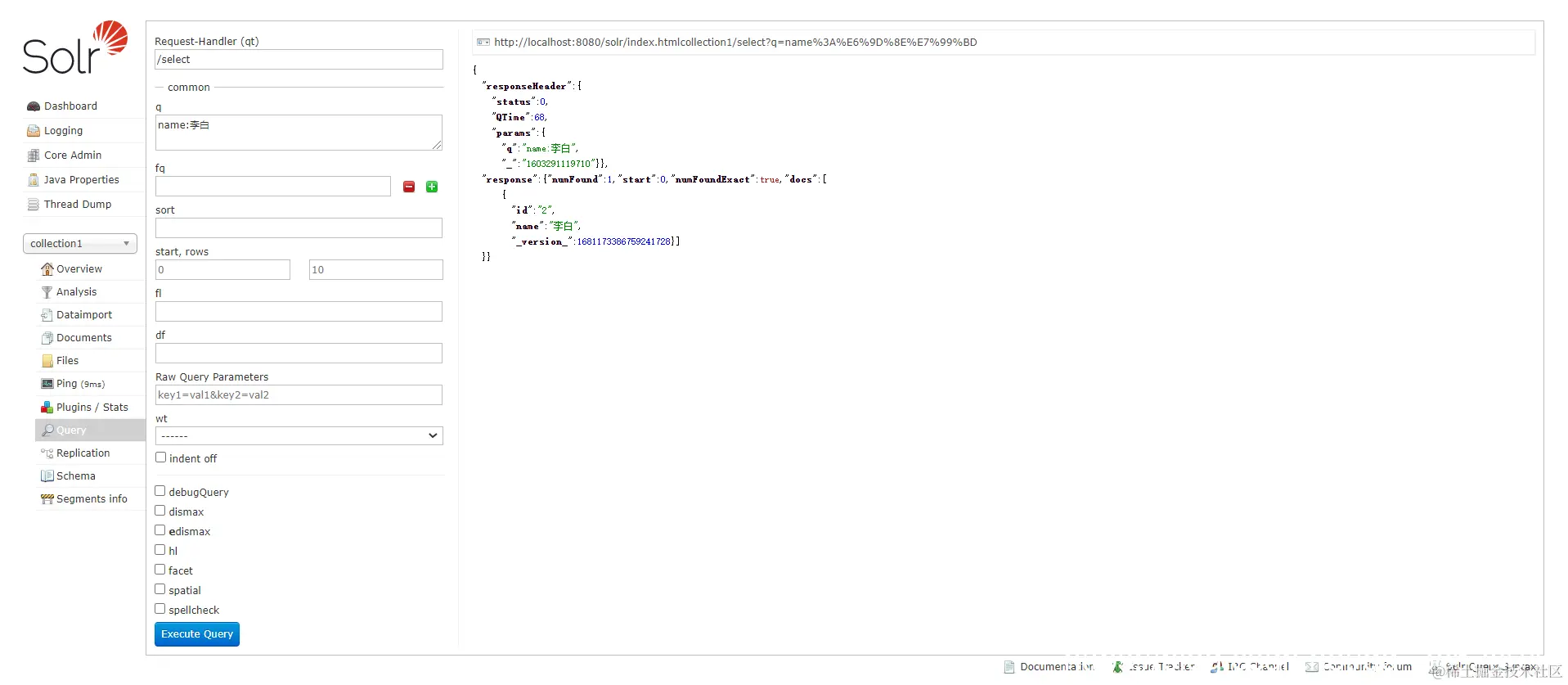Viewport: 1568px width, 685px height.
Task: Click the rows input showing 10
Action: coord(376,270)
